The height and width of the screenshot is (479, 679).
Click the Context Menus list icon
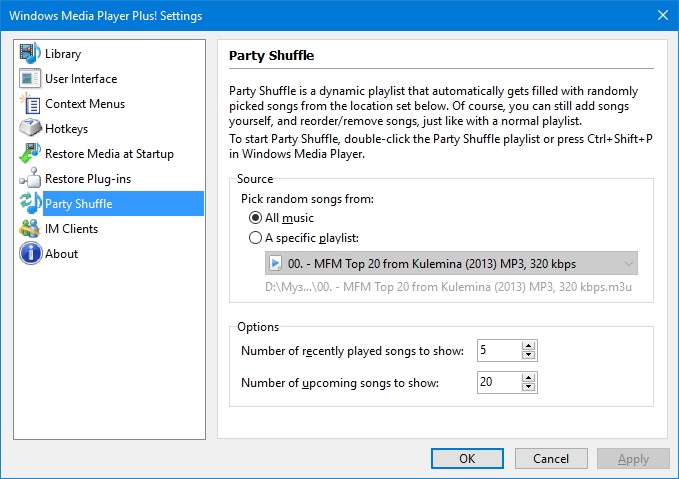pyautogui.click(x=30, y=104)
